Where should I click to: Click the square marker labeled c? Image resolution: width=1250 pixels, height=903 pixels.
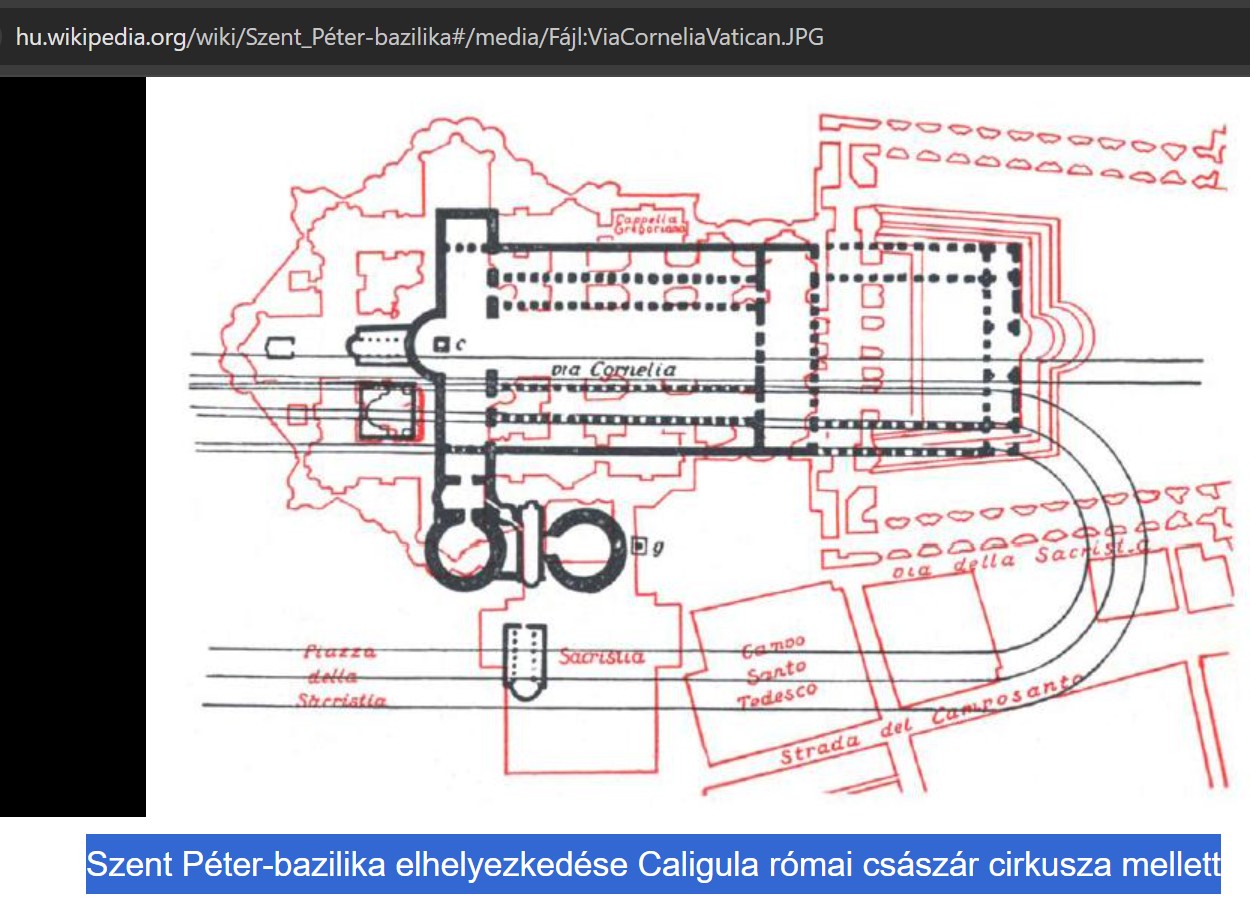pyautogui.click(x=441, y=344)
